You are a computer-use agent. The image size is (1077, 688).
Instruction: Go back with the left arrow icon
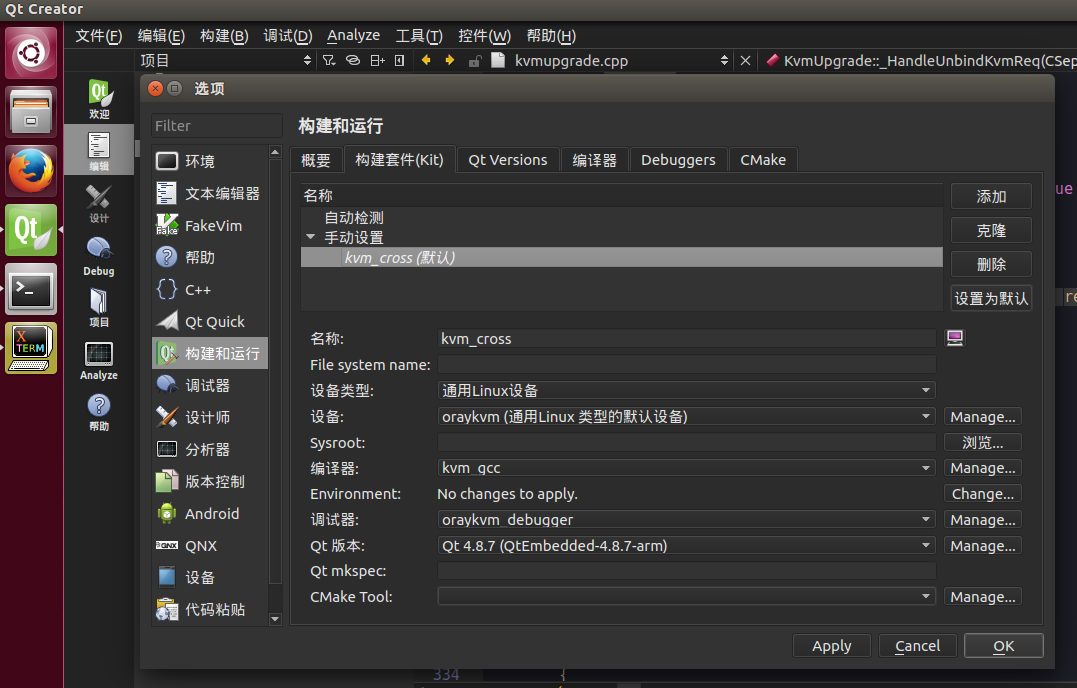click(426, 60)
